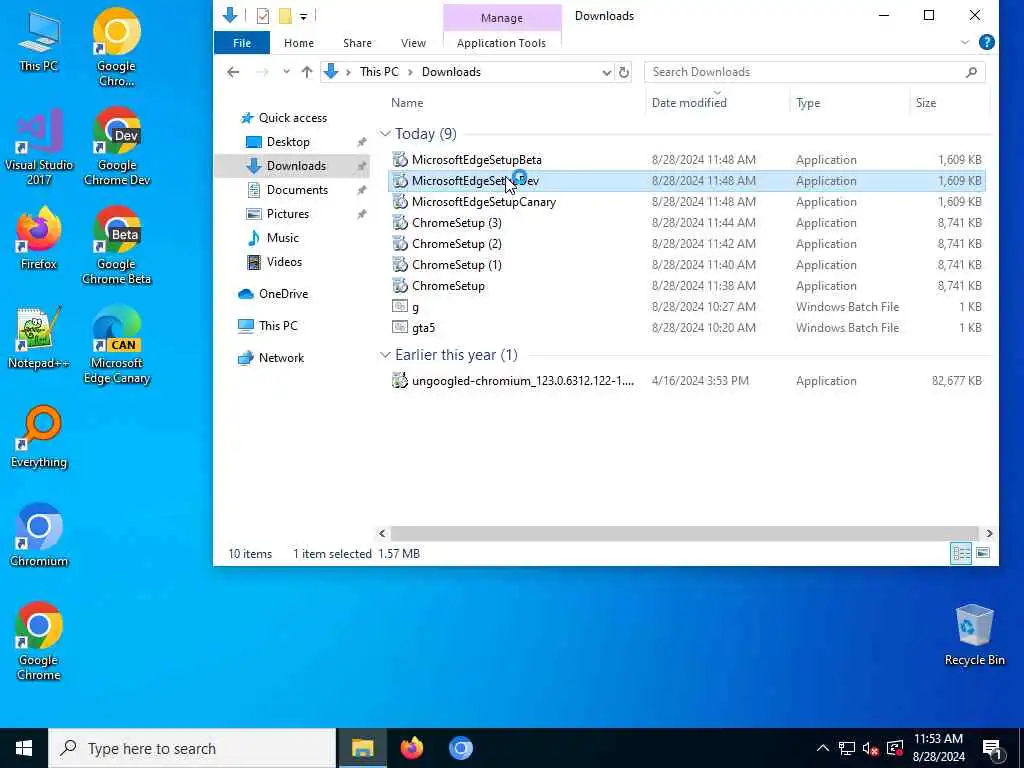The height and width of the screenshot is (768, 1024).
Task: Click horizontal scrollbar in file list
Action: click(x=684, y=534)
